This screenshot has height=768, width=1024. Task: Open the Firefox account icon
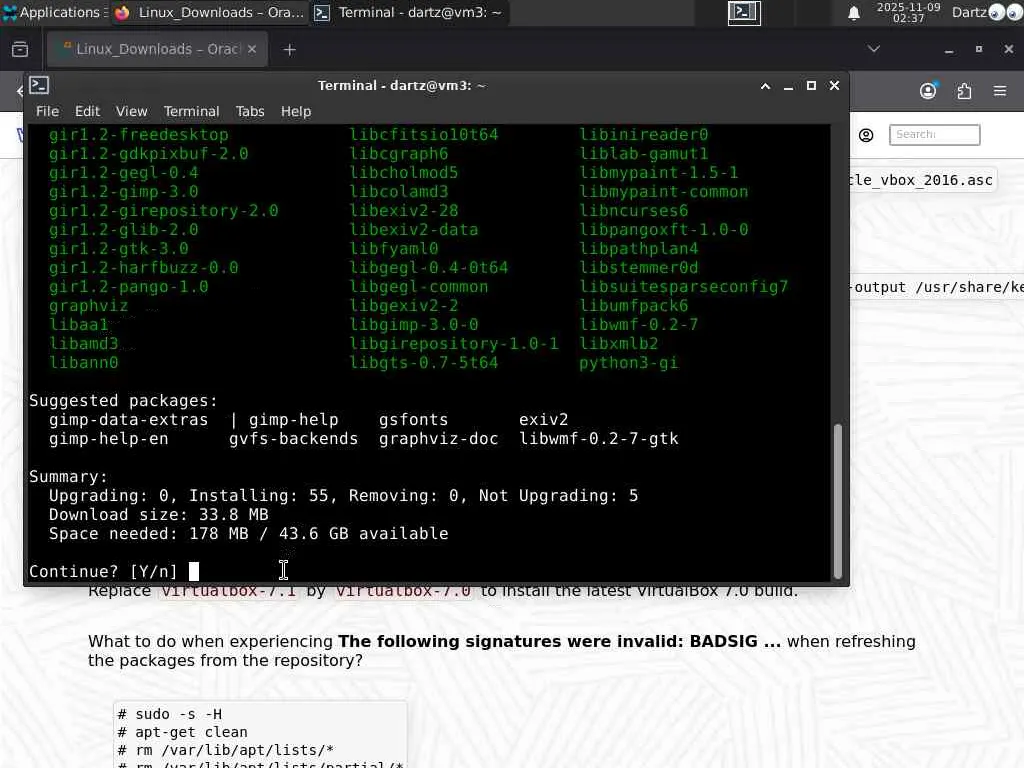pos(928,91)
